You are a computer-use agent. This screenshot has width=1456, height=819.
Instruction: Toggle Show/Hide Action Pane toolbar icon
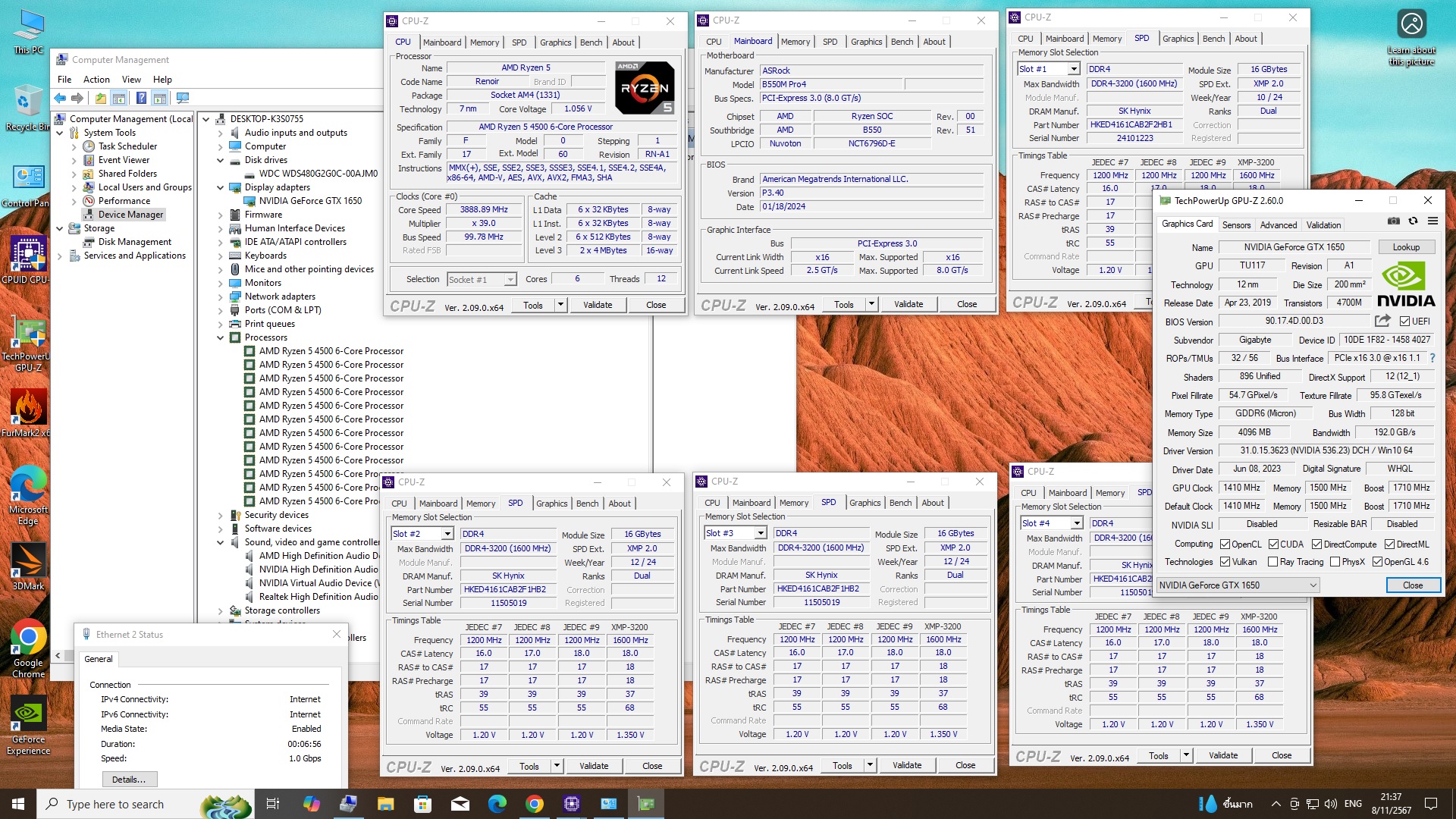coord(159,98)
